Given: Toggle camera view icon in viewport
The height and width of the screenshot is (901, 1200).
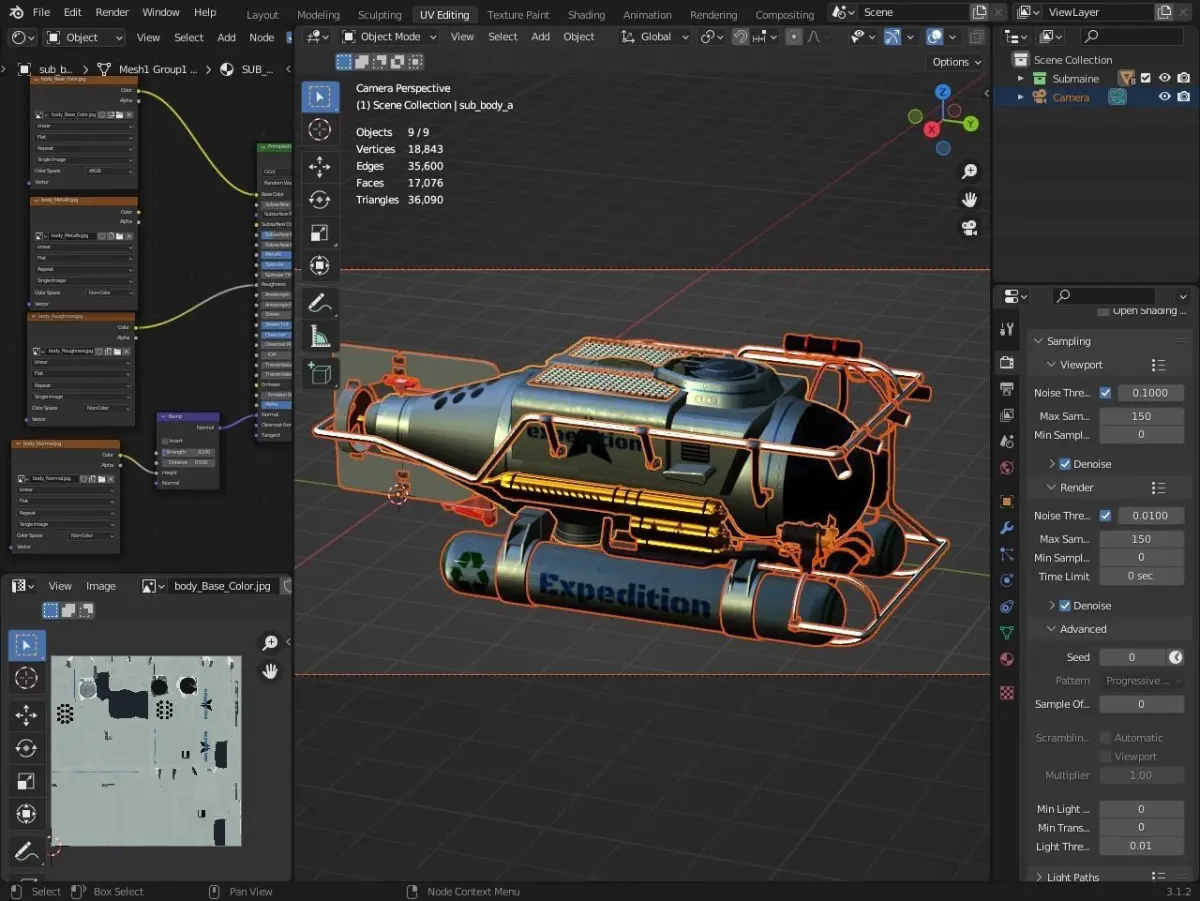Looking at the screenshot, I should (969, 228).
